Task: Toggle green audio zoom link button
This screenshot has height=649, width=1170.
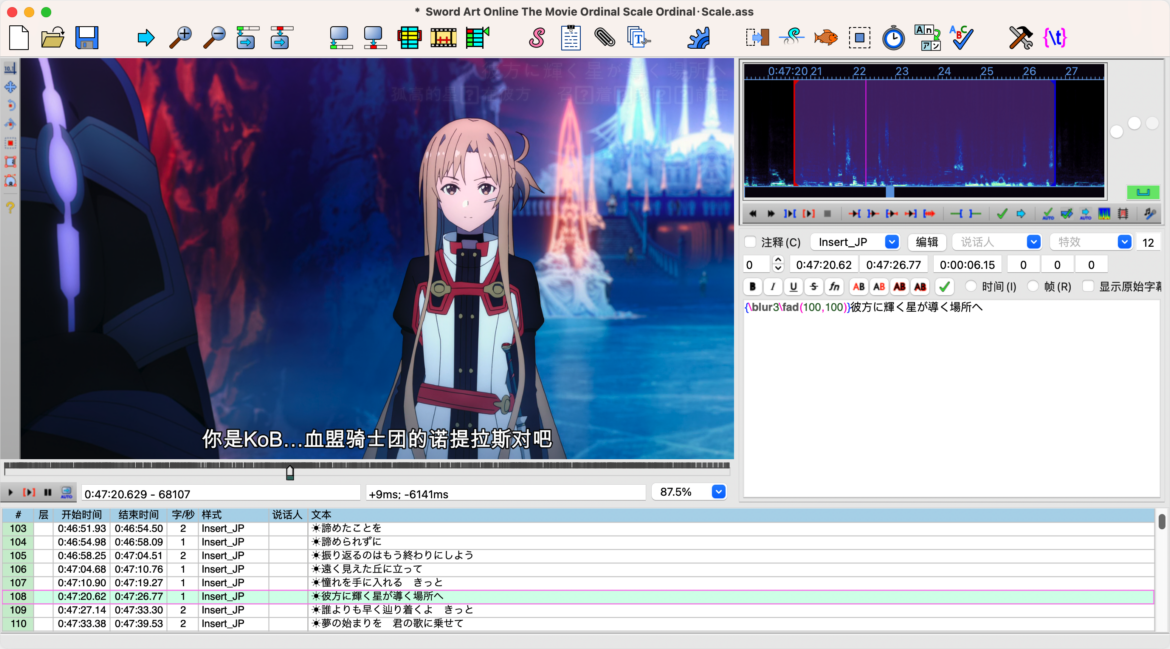Action: coord(1142,192)
